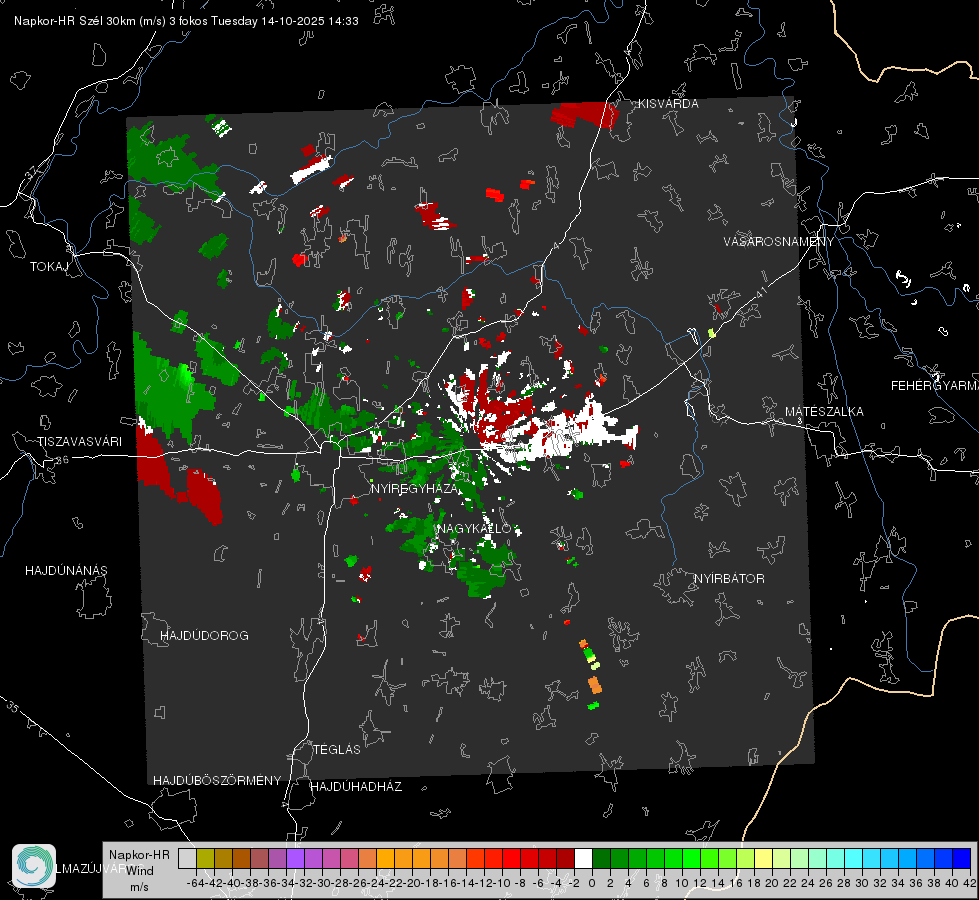The image size is (979, 900).
Task: Click the HAJDÚNÁNÁS label
Action: (x=66, y=571)
